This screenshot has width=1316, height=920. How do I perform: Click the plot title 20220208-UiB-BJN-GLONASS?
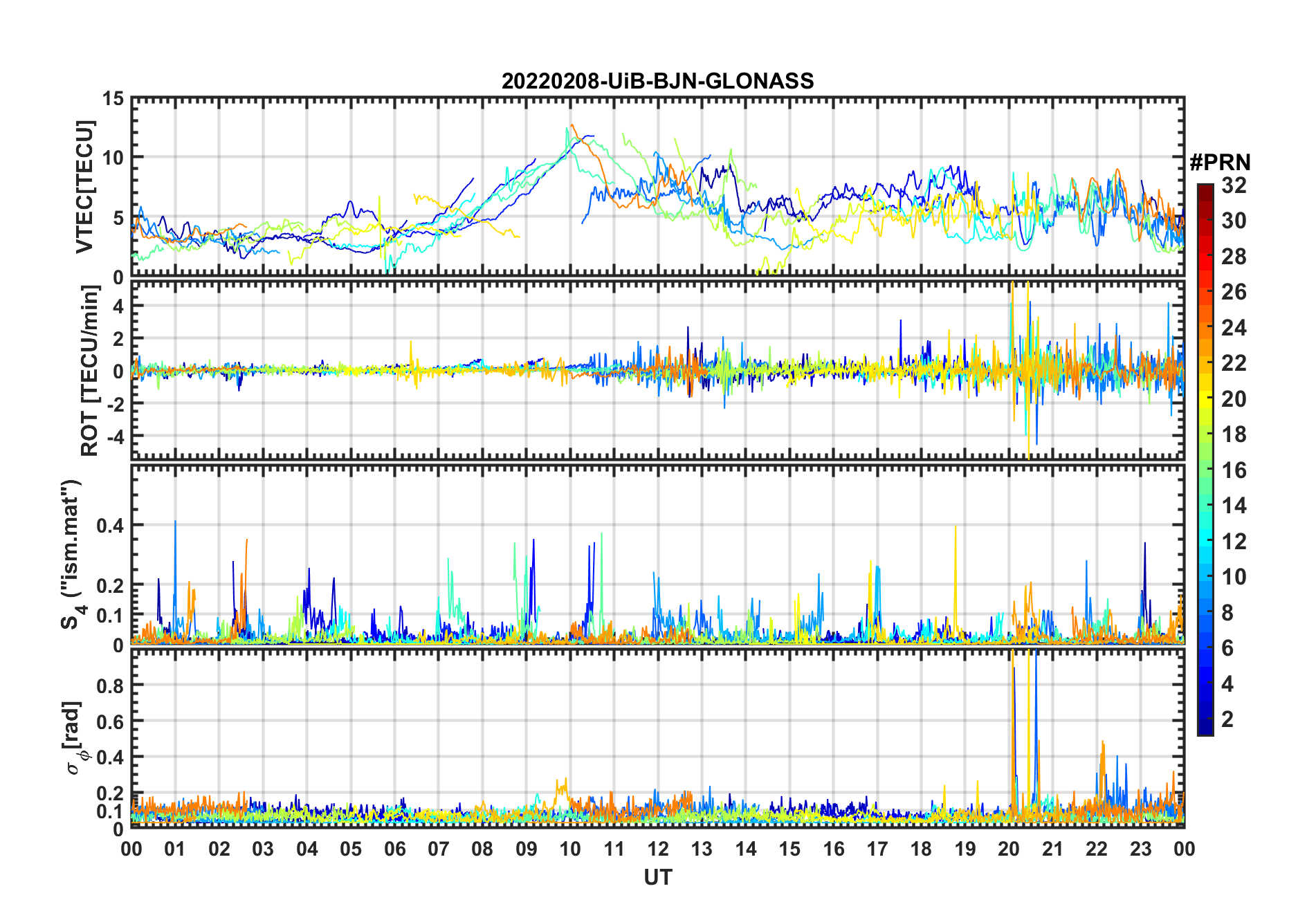(x=657, y=81)
